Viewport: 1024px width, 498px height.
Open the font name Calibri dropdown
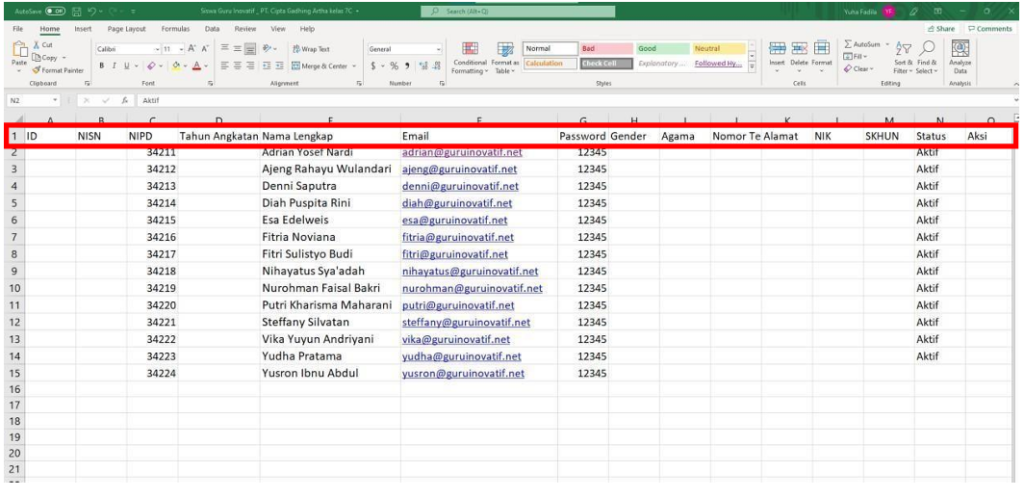pos(157,49)
